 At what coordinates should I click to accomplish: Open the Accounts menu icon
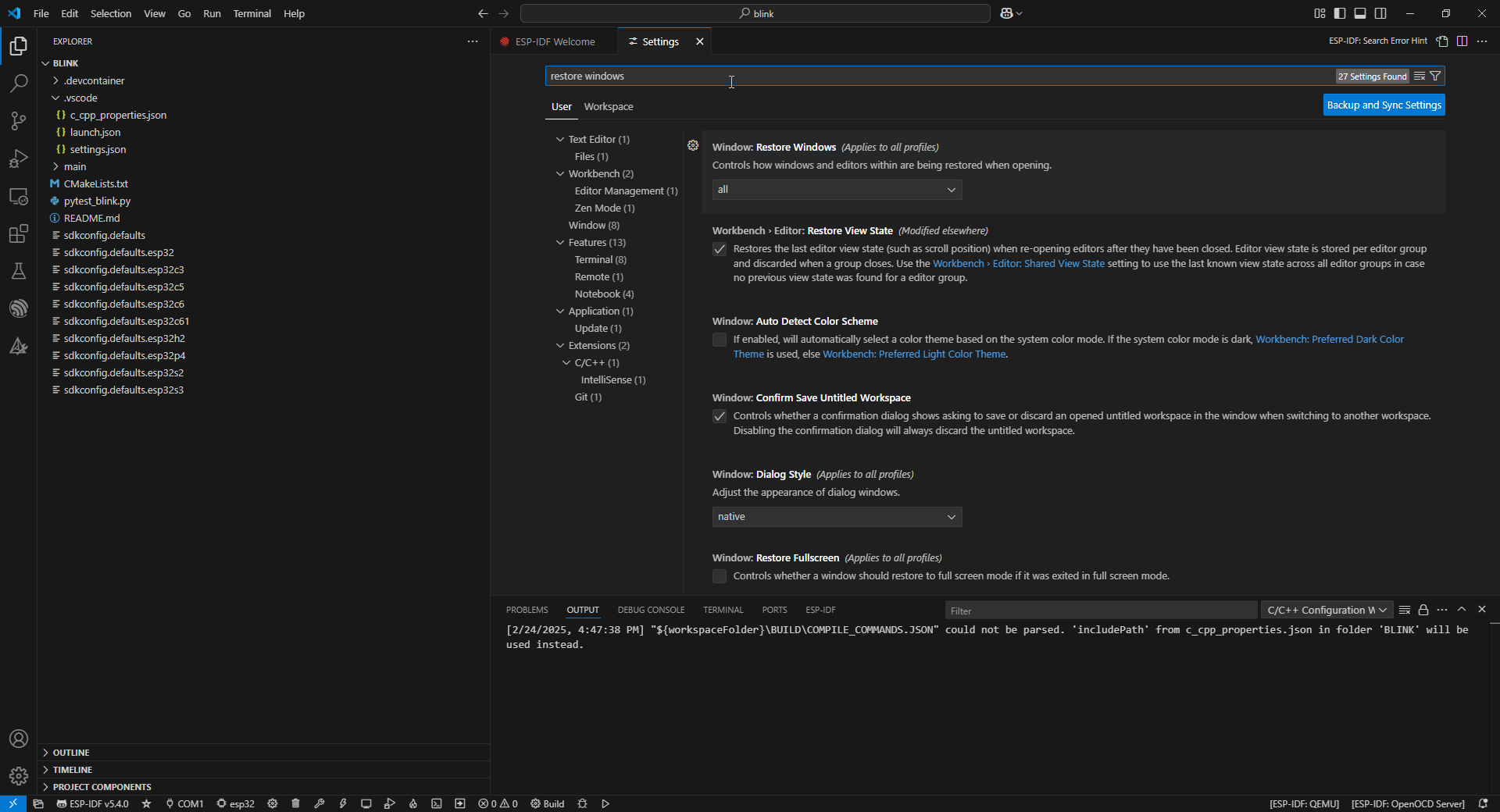coord(19,739)
